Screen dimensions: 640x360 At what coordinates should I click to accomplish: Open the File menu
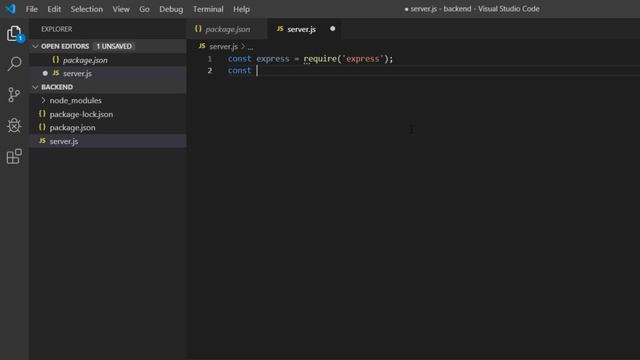[31, 9]
